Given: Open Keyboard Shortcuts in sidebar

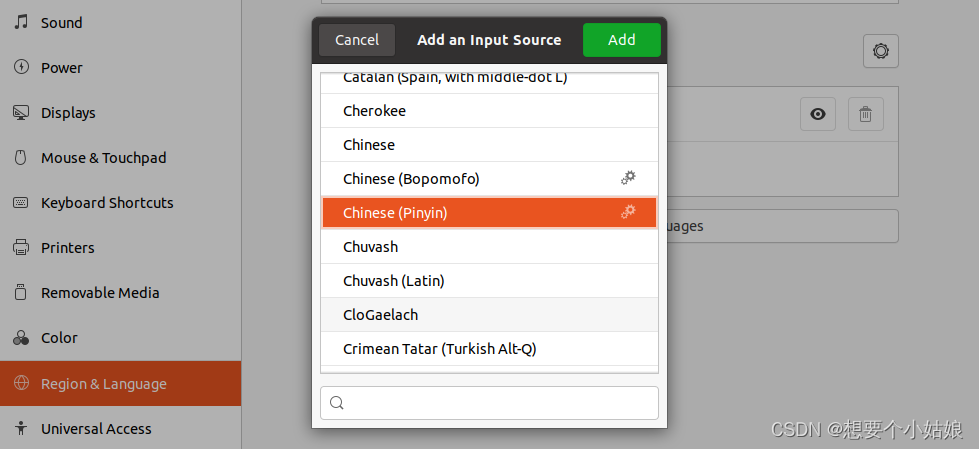Looking at the screenshot, I should 107,203.
